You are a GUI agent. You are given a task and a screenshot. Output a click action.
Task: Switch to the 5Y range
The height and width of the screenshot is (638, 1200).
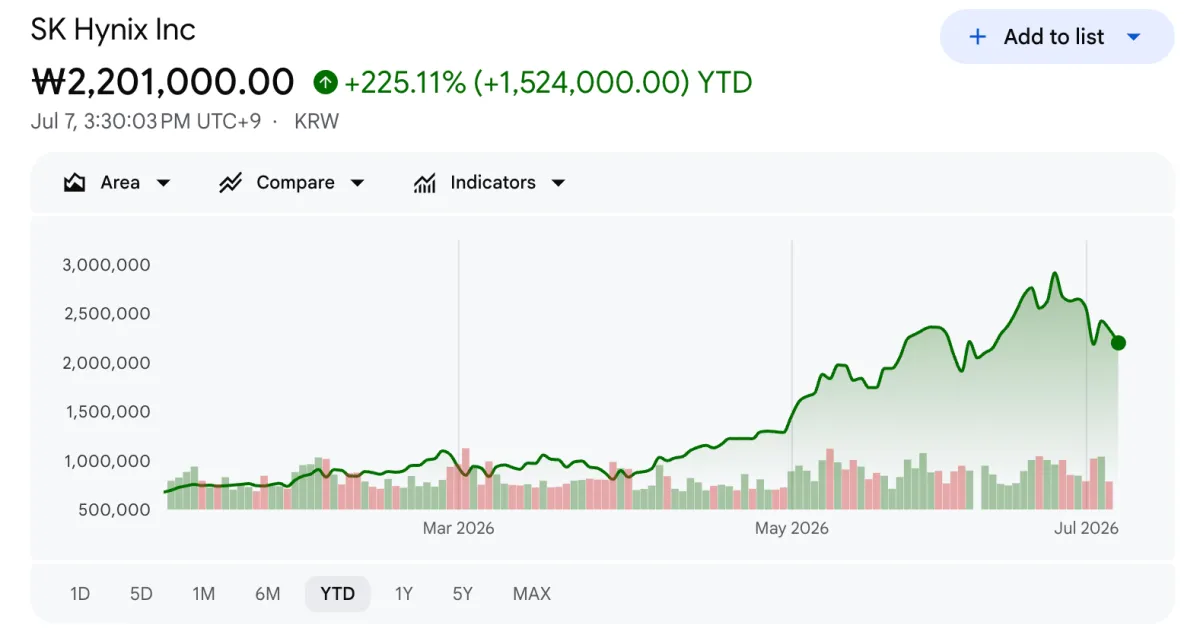(x=462, y=594)
